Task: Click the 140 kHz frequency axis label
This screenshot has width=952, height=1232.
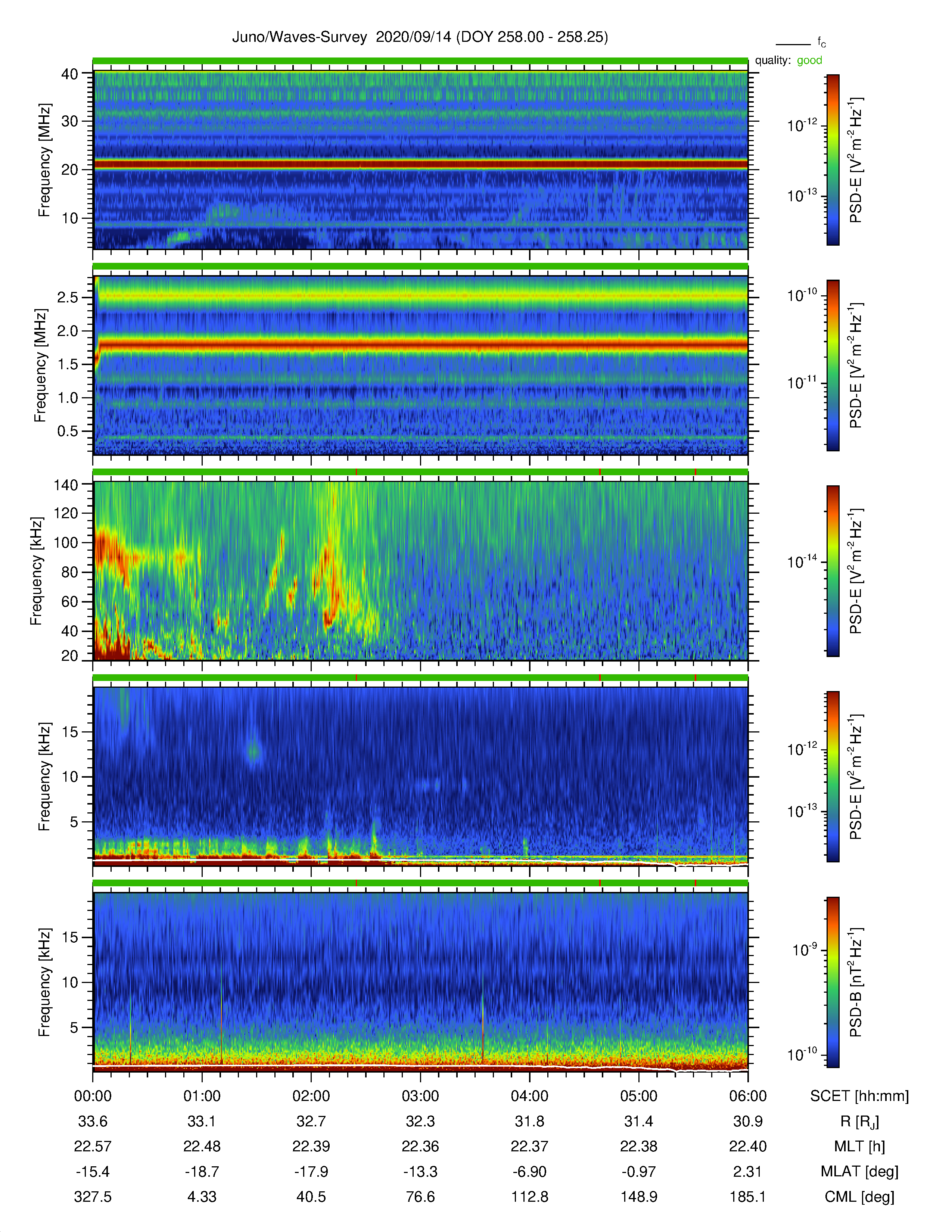Action: tap(65, 485)
